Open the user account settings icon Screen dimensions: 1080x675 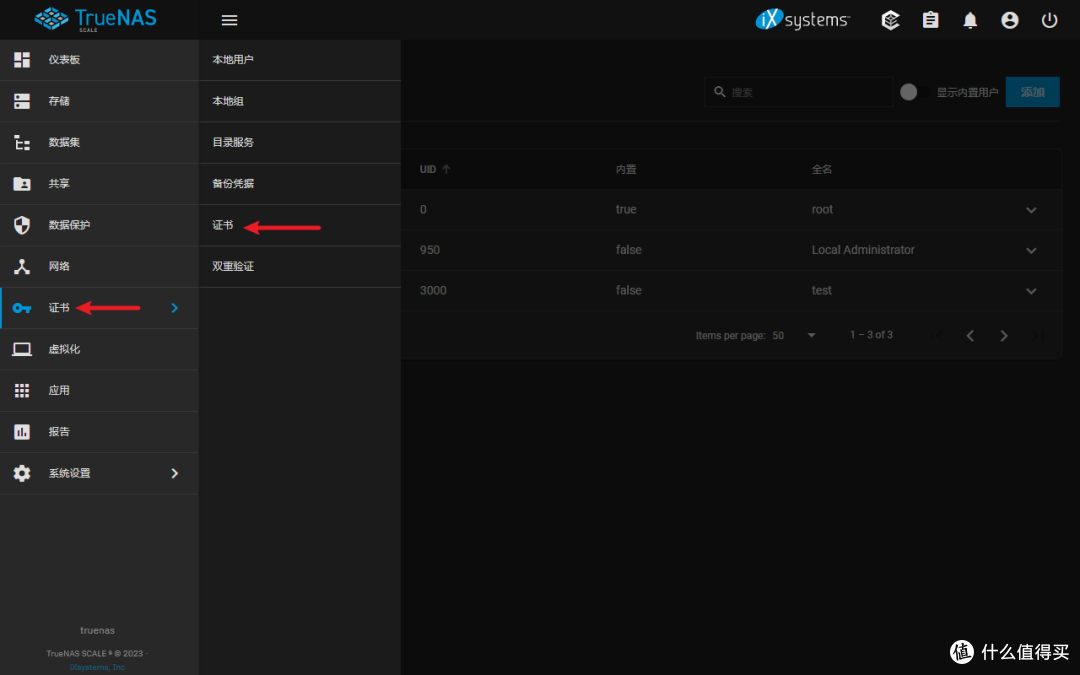click(x=1010, y=20)
